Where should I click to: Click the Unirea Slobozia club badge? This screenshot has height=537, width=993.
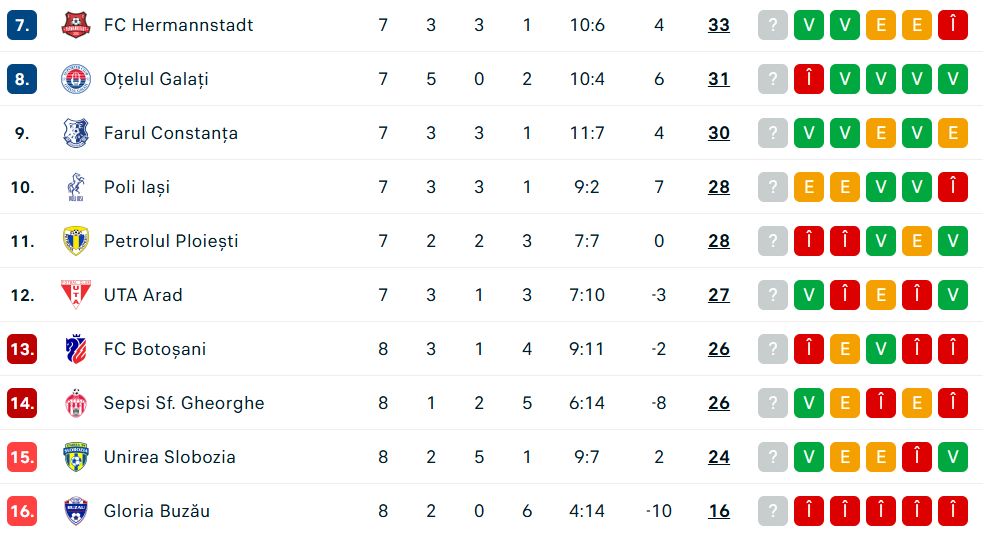coord(76,457)
